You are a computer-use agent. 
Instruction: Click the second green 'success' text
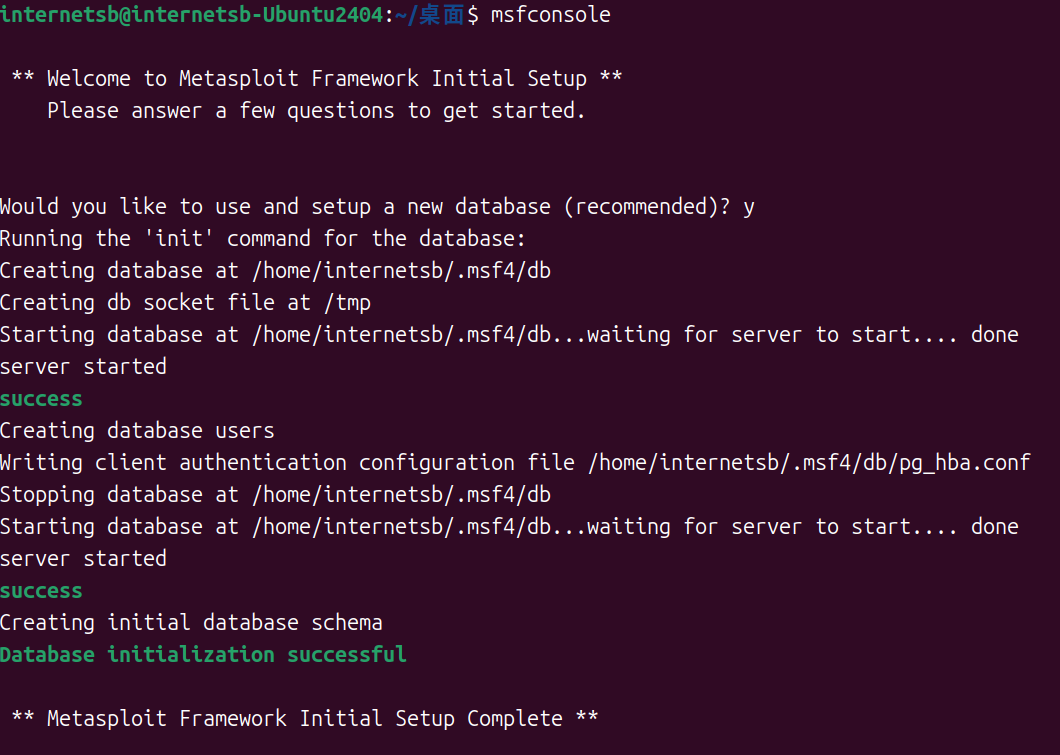pos(41,591)
